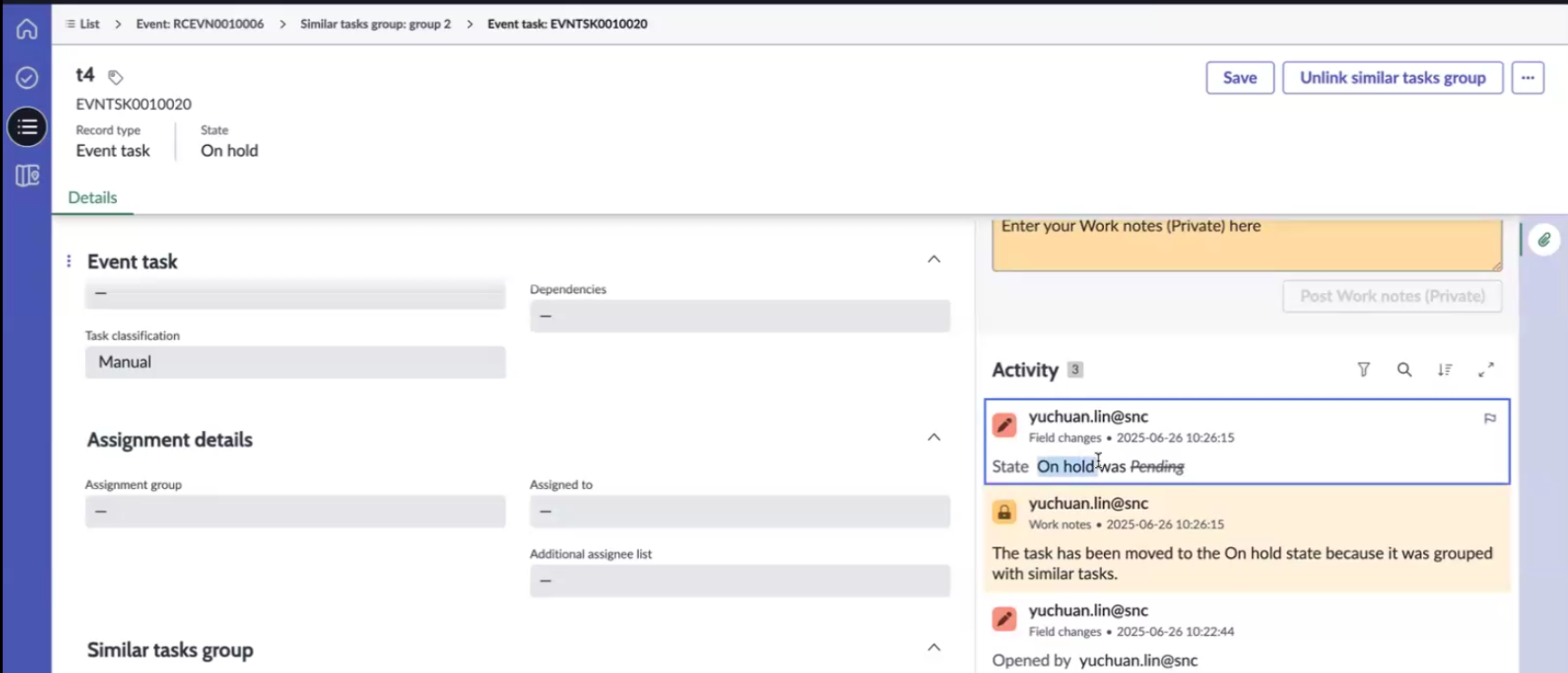Open the Home icon in sidebar
Image resolution: width=1568 pixels, height=673 pixels.
(x=26, y=29)
